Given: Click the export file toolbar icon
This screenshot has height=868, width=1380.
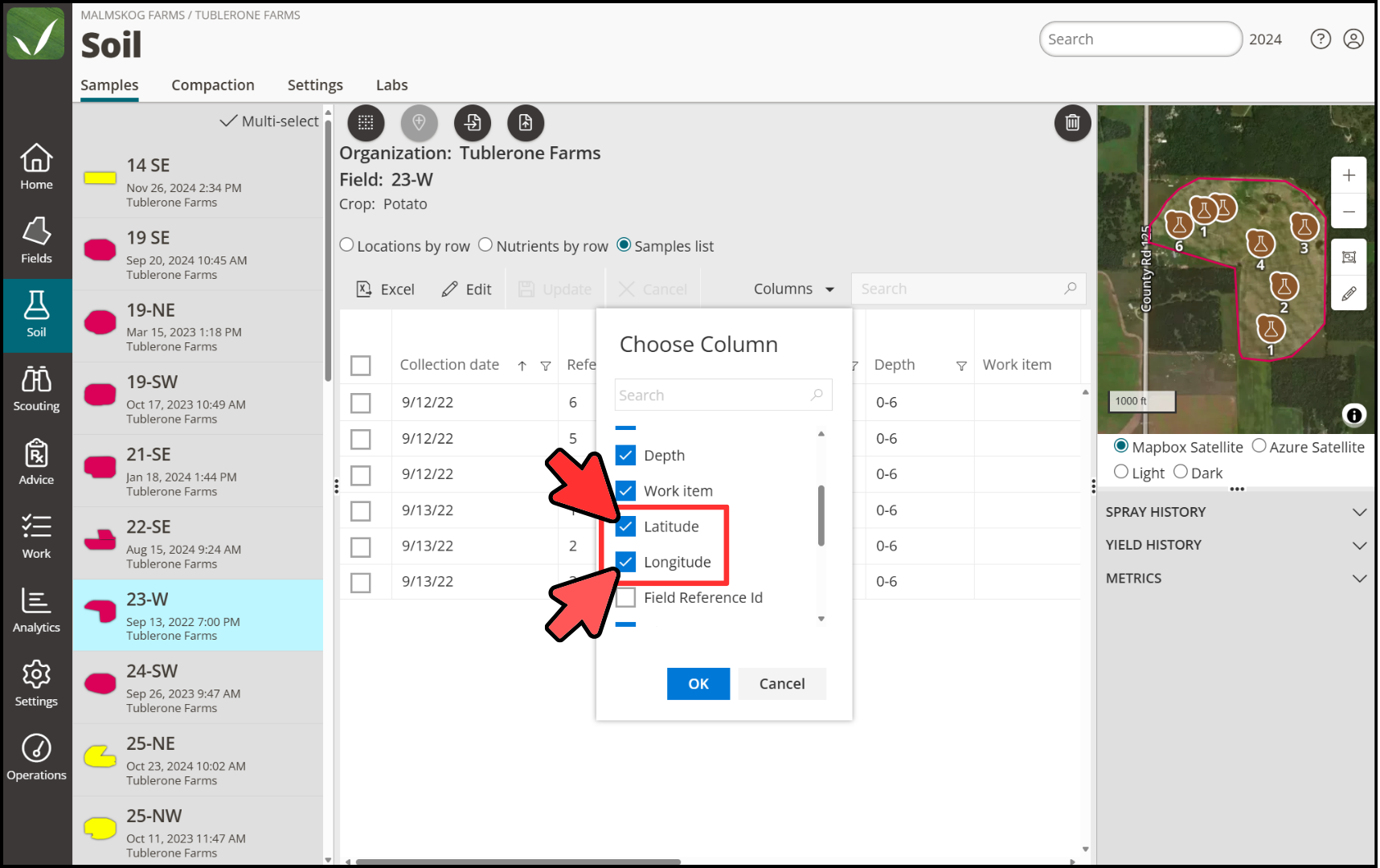Looking at the screenshot, I should pos(526,122).
